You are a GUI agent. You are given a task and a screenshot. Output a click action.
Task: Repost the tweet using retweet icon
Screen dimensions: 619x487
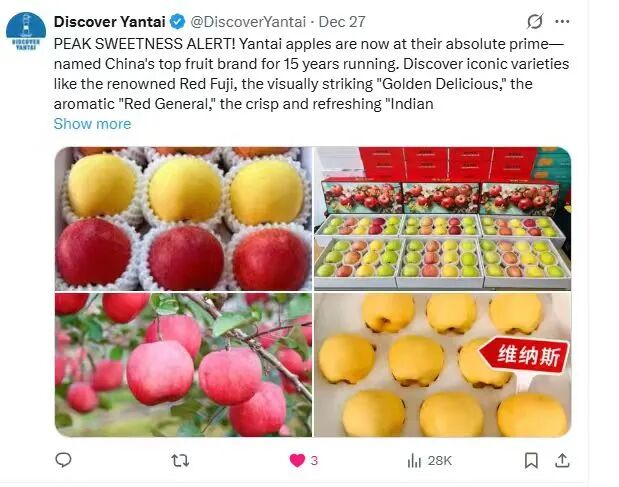pyautogui.click(x=180, y=461)
